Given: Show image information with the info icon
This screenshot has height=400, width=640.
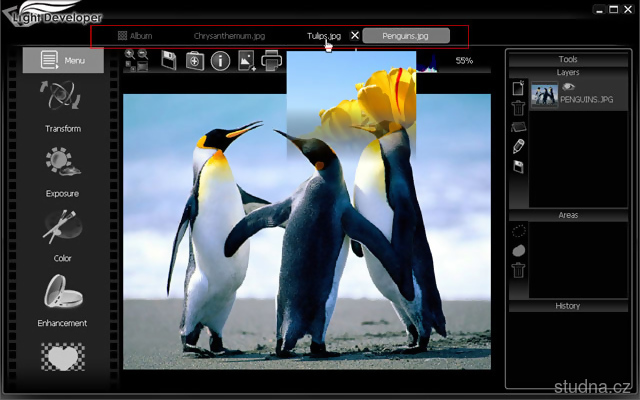Looking at the screenshot, I should [220, 62].
